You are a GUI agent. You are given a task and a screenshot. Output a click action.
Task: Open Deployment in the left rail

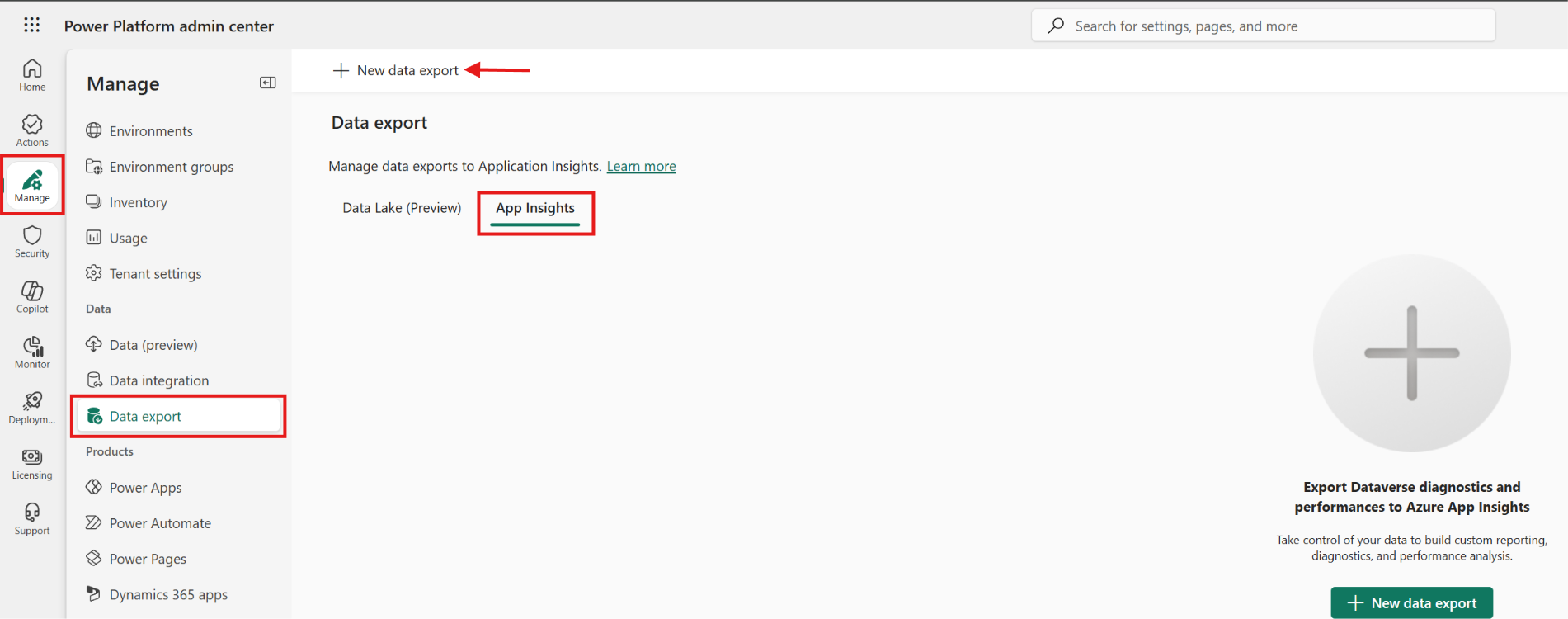click(x=32, y=408)
